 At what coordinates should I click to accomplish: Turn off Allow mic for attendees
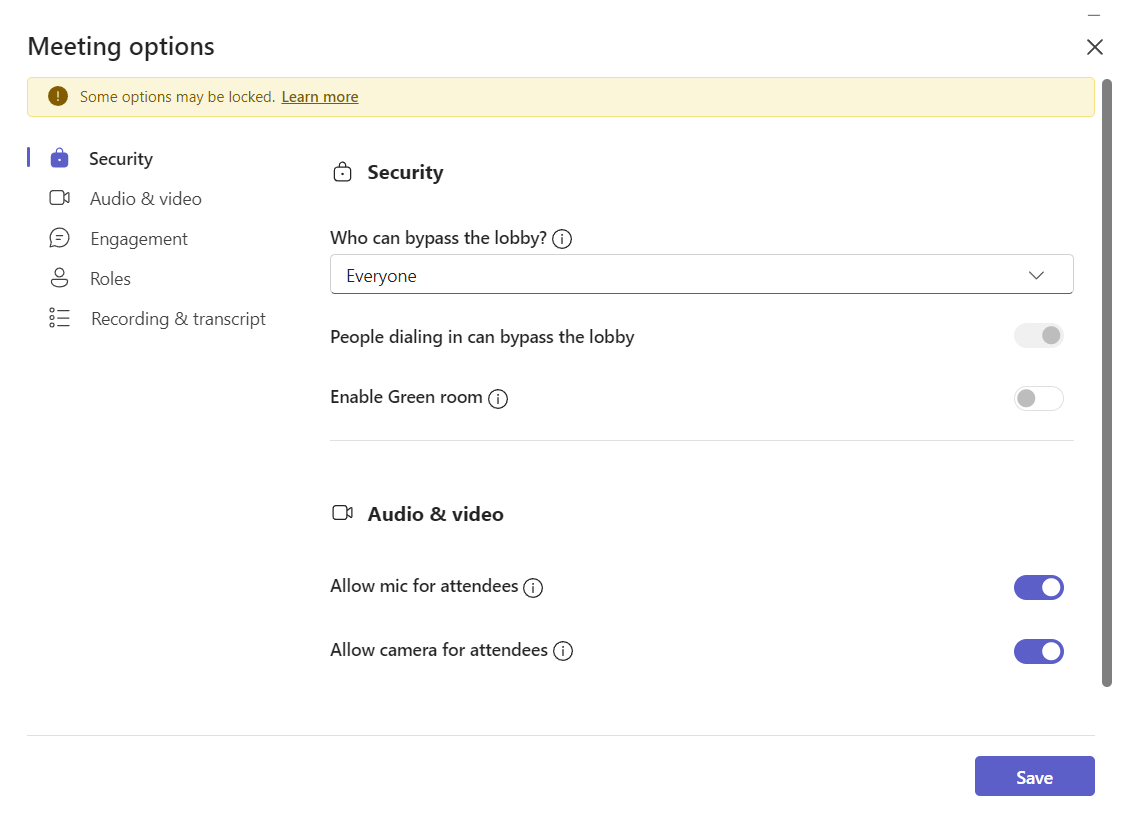(x=1038, y=587)
